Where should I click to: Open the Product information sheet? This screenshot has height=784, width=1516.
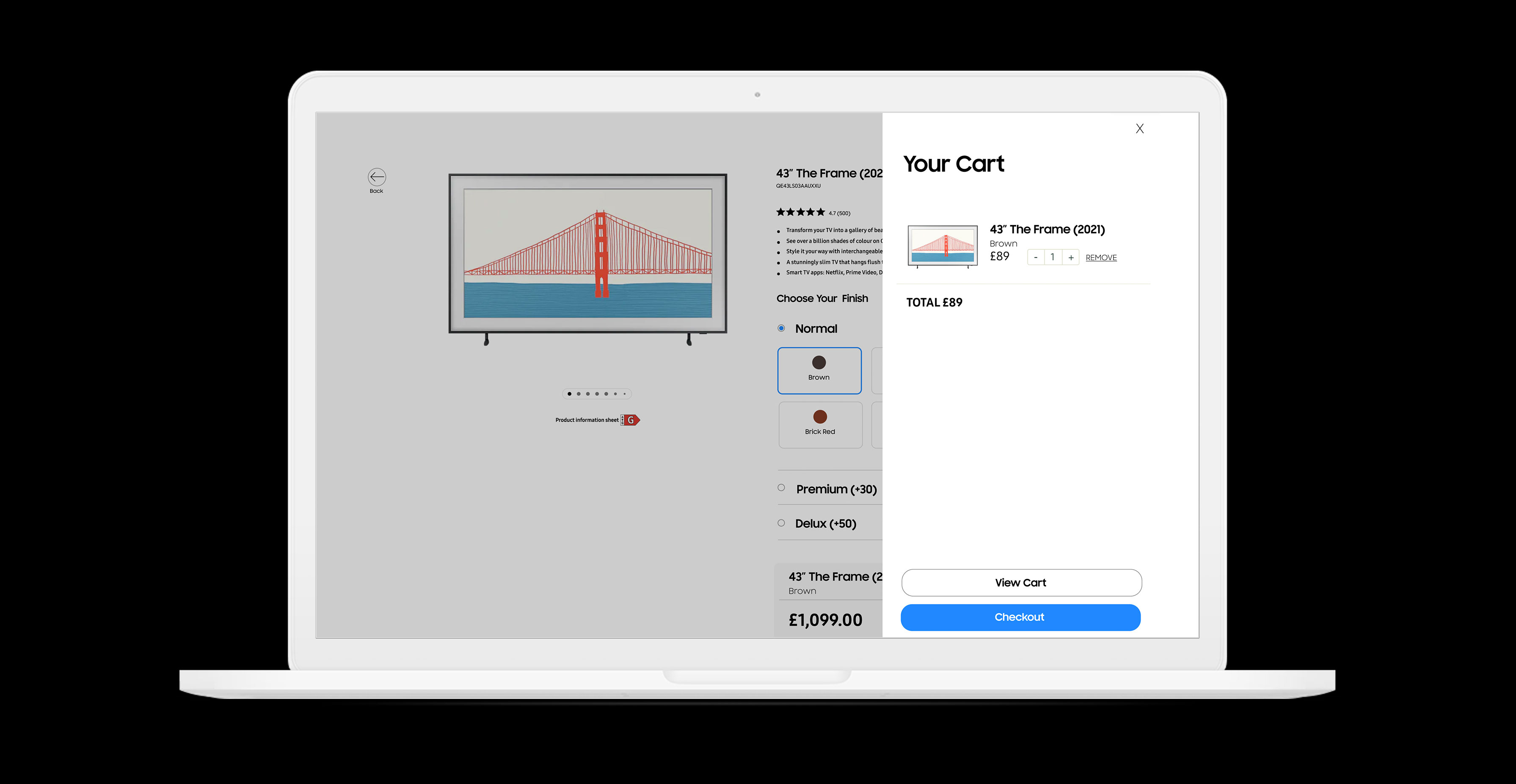[x=587, y=420]
